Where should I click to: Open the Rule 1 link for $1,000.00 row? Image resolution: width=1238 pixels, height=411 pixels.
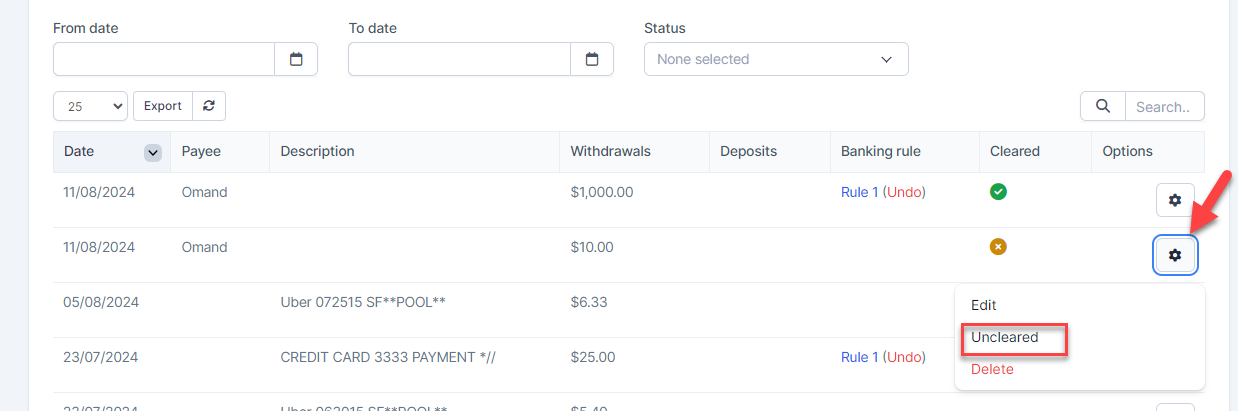click(x=859, y=192)
